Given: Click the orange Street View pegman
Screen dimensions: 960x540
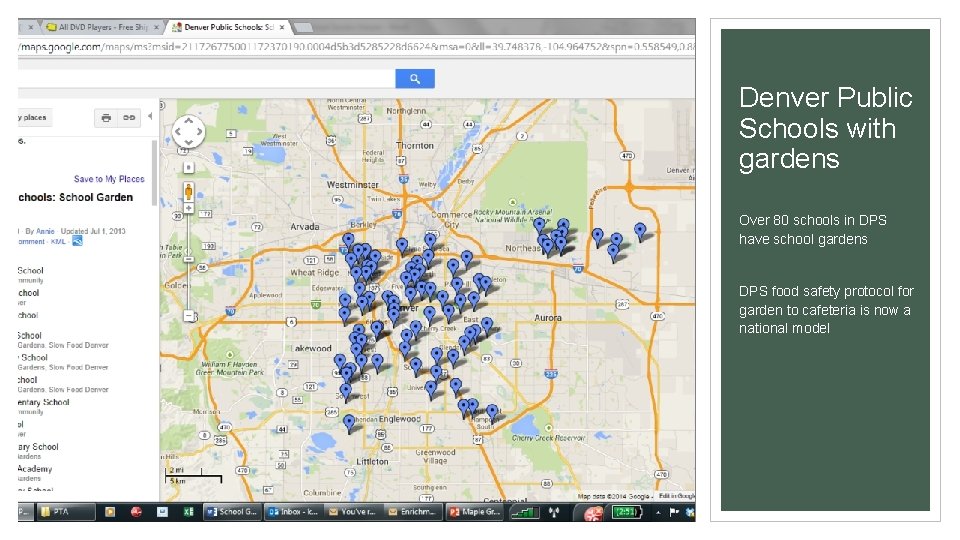Looking at the screenshot, I should tap(189, 192).
